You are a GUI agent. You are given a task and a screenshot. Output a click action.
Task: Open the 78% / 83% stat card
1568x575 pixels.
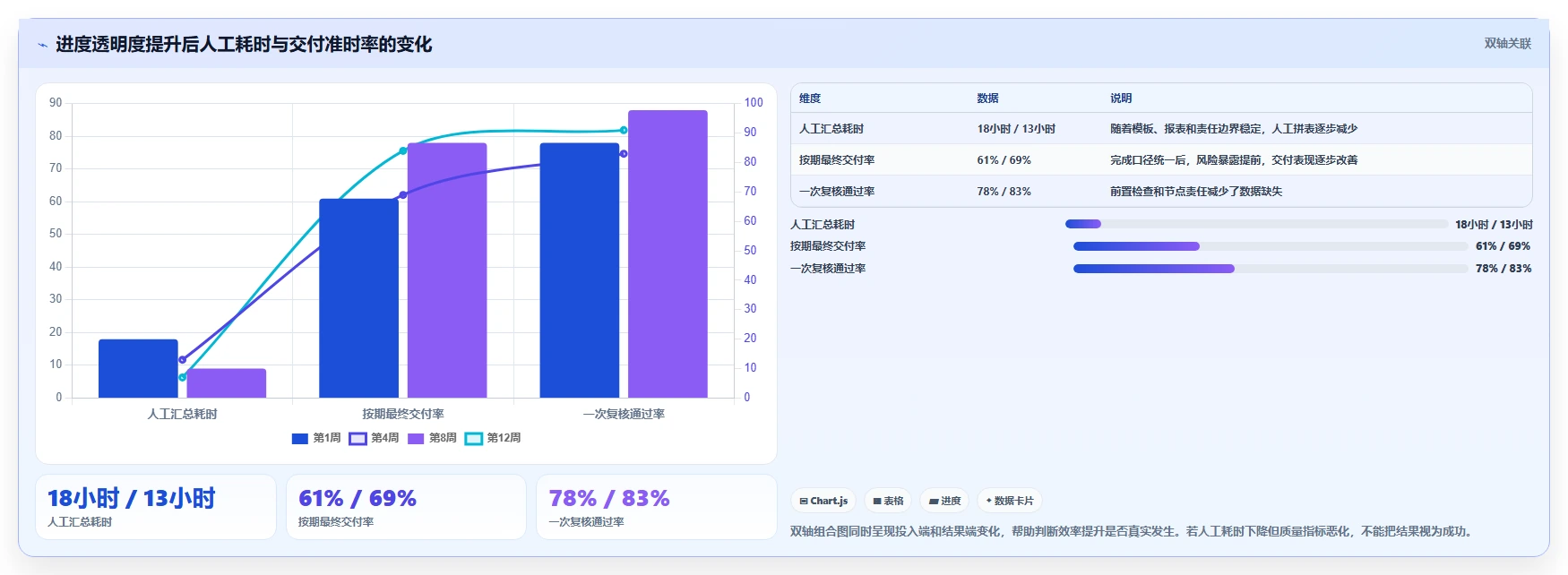(x=657, y=507)
